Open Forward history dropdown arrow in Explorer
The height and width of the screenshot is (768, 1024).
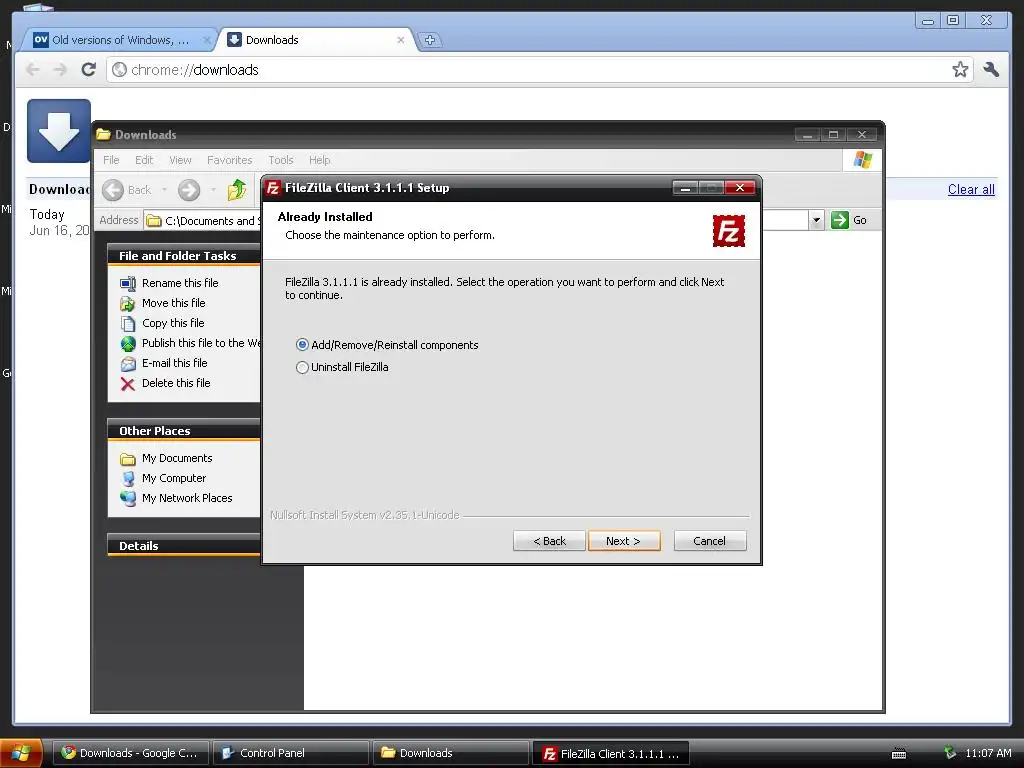tap(213, 190)
